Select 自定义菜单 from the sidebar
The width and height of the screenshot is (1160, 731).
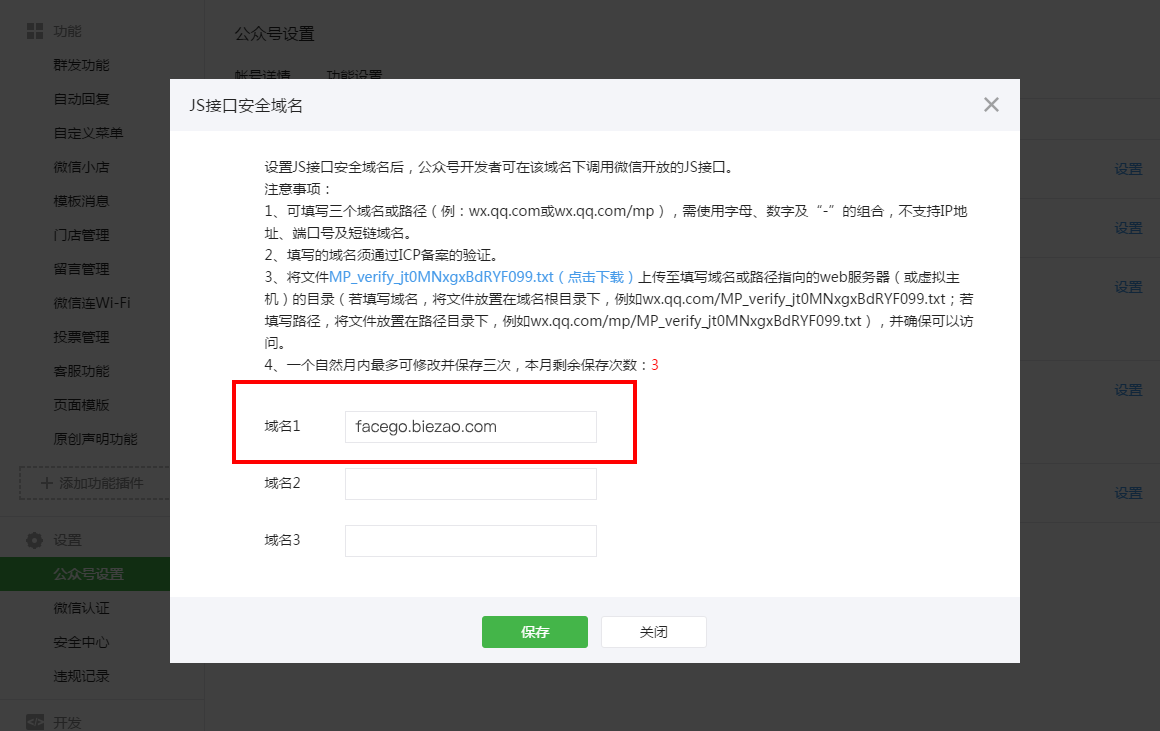coord(88,133)
